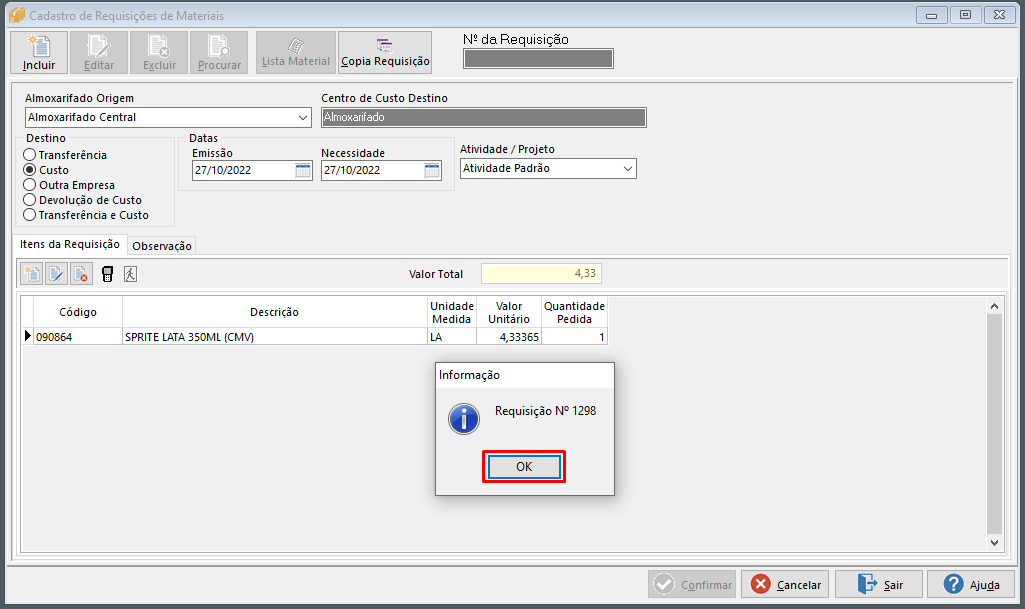The height and width of the screenshot is (609, 1025).
Task: Click Quantidade Pedida column header
Action: [575, 312]
